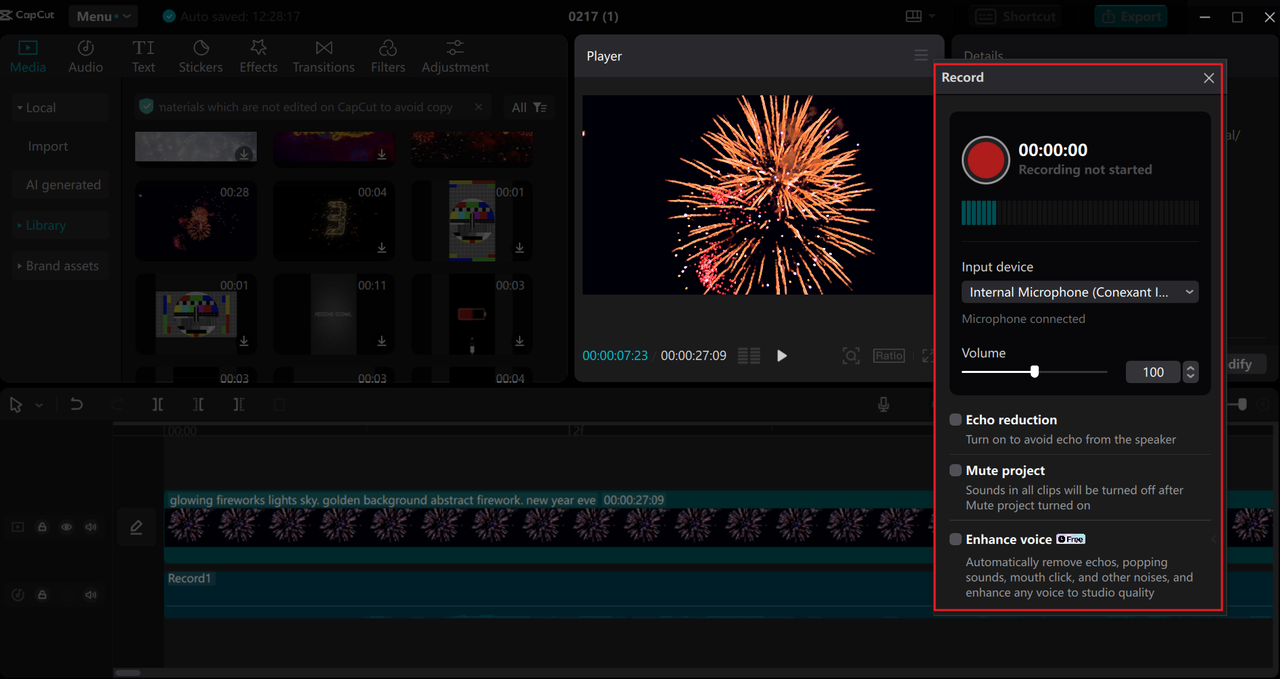Collapse the Local section
This screenshot has width=1280, height=679.
click(60, 108)
